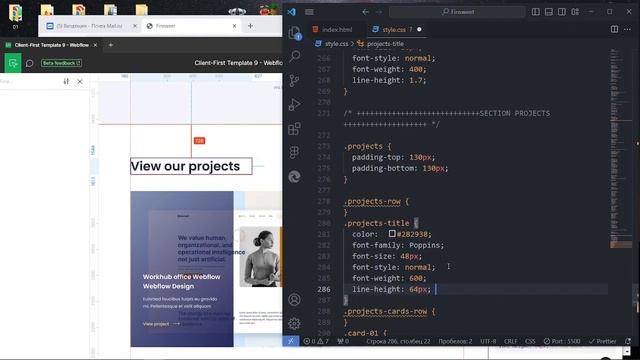Open the Webflow comments icon

29,63
